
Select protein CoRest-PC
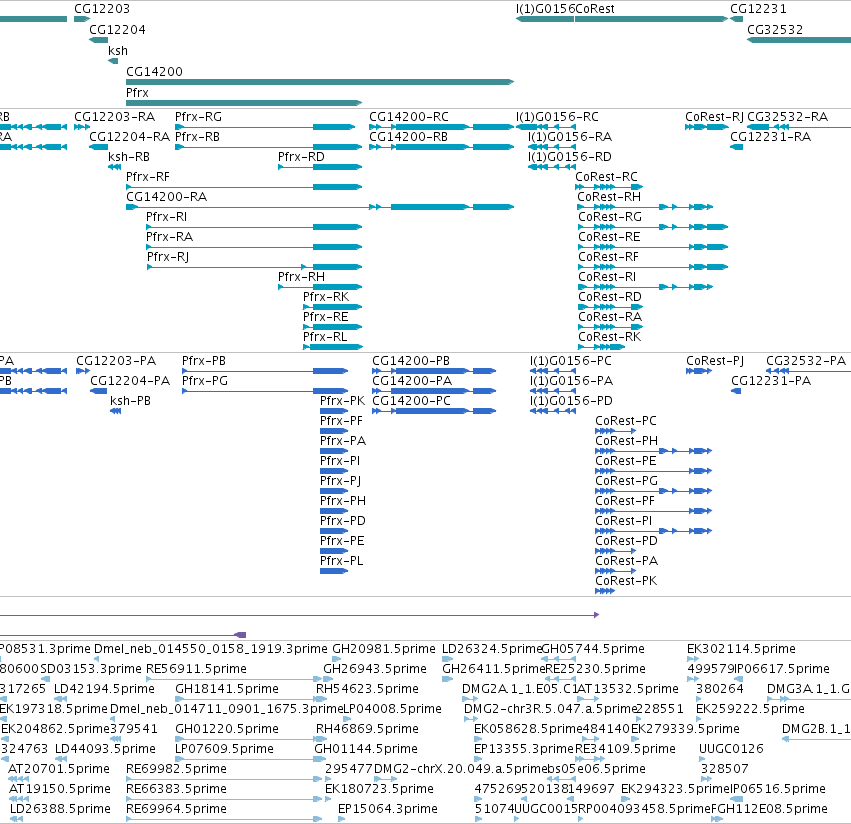(x=615, y=431)
